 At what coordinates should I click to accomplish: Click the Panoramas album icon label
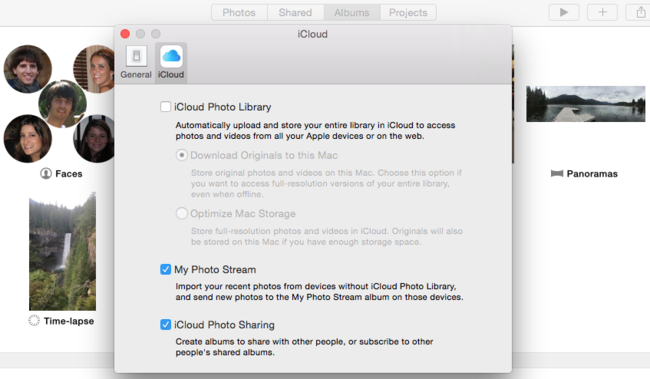coord(584,173)
